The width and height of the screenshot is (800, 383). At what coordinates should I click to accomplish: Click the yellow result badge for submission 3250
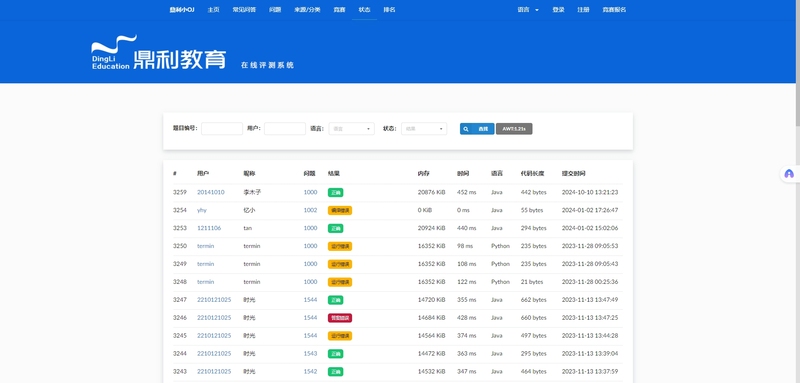(x=340, y=246)
